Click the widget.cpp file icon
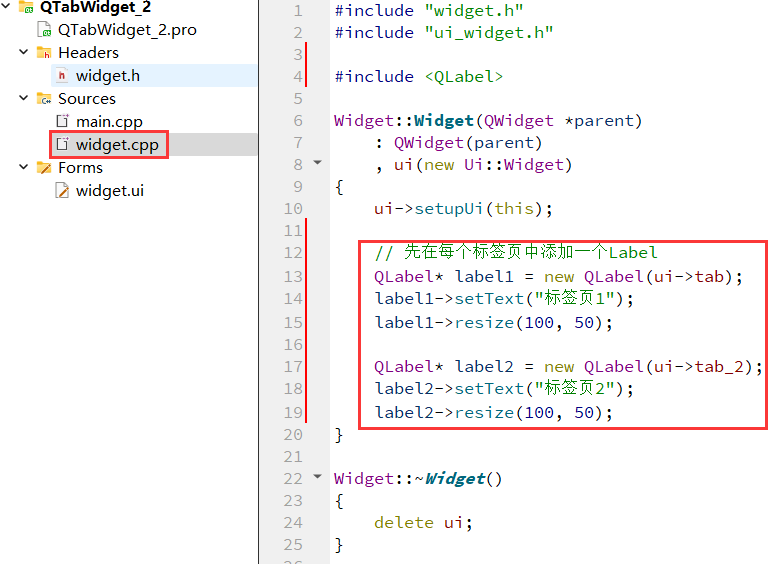Screen dimensions: 783x564 [62, 144]
